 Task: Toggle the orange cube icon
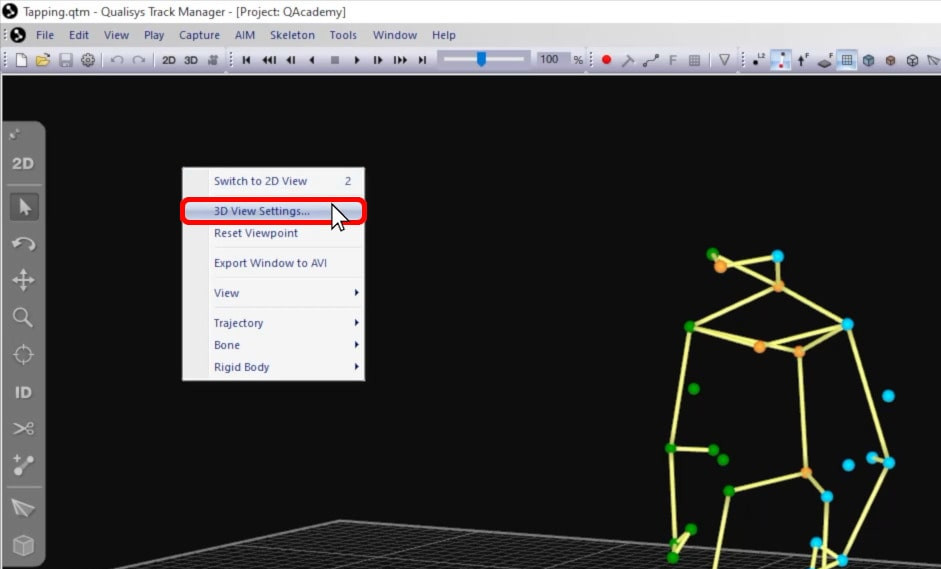coord(891,60)
